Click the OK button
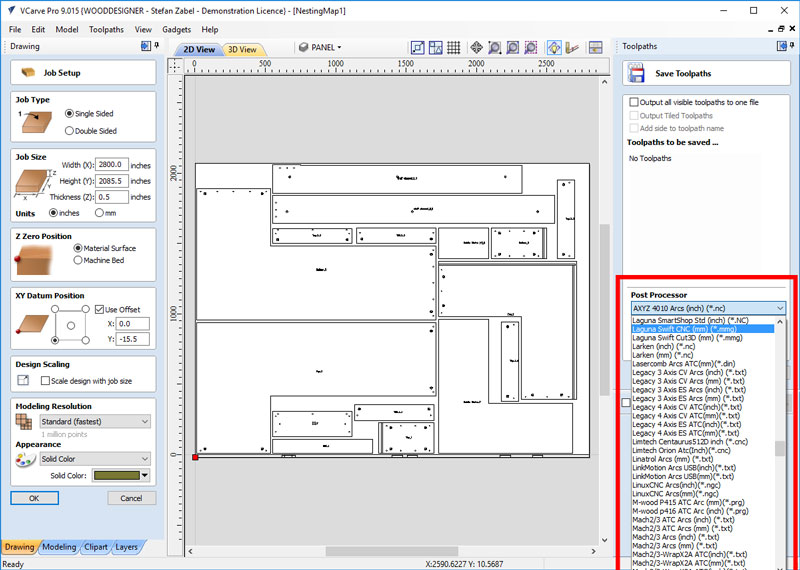The image size is (800, 570). [x=34, y=498]
